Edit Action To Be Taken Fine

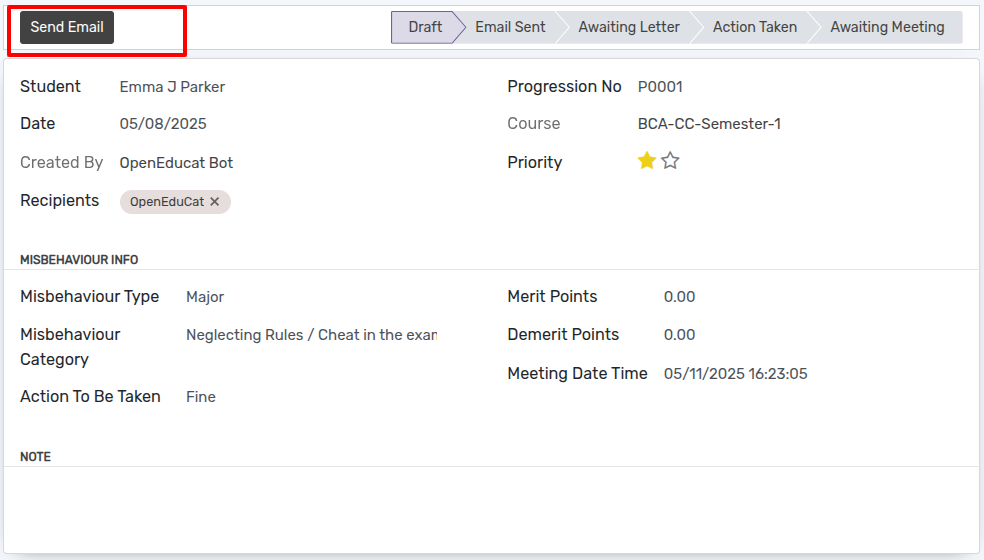pos(201,397)
